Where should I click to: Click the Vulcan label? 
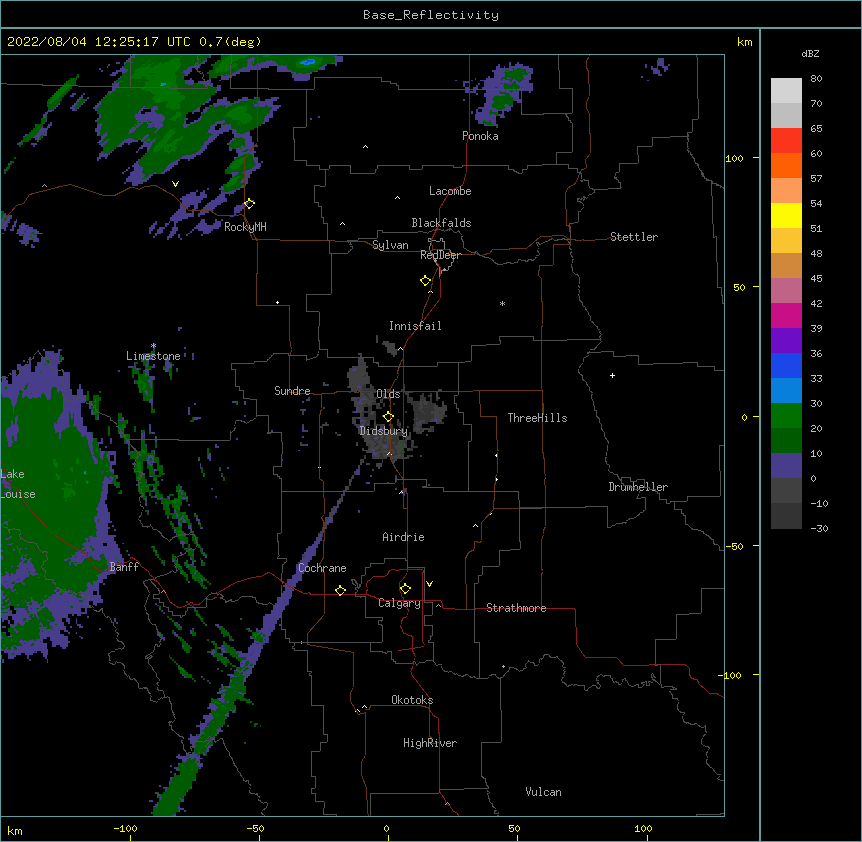coord(543,792)
